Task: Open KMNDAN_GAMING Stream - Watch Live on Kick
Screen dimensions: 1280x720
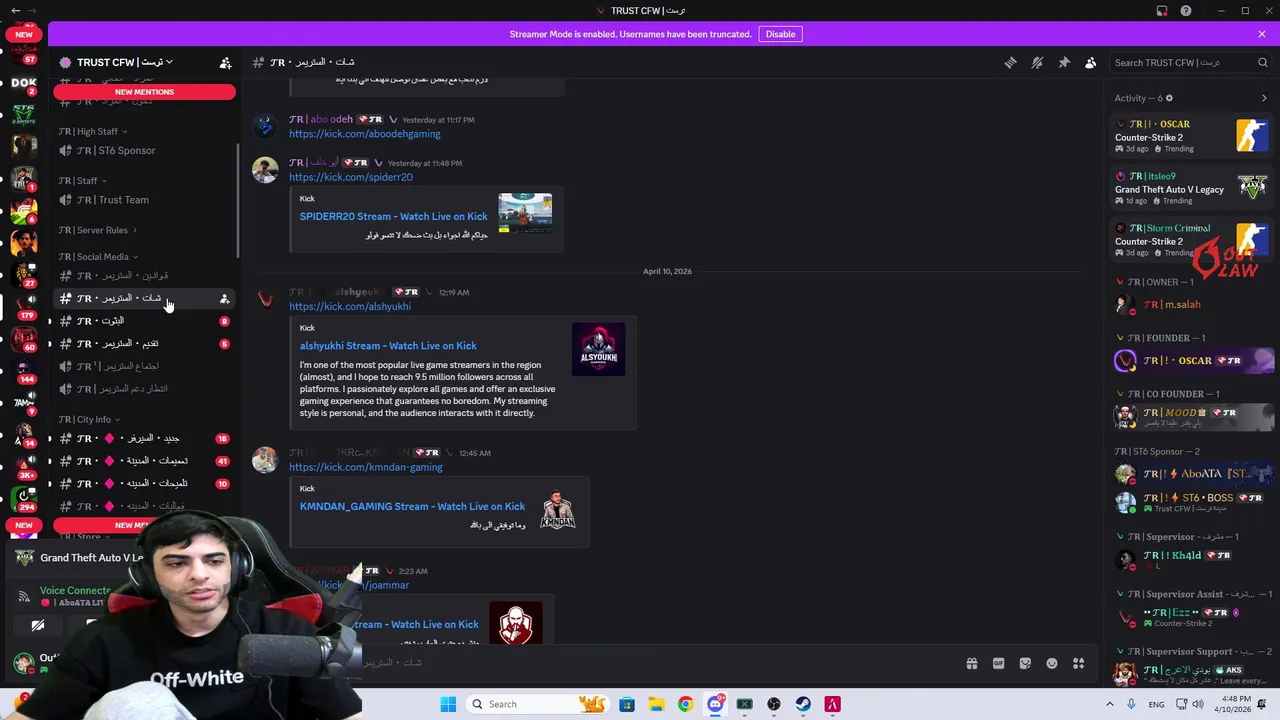Action: [412, 506]
